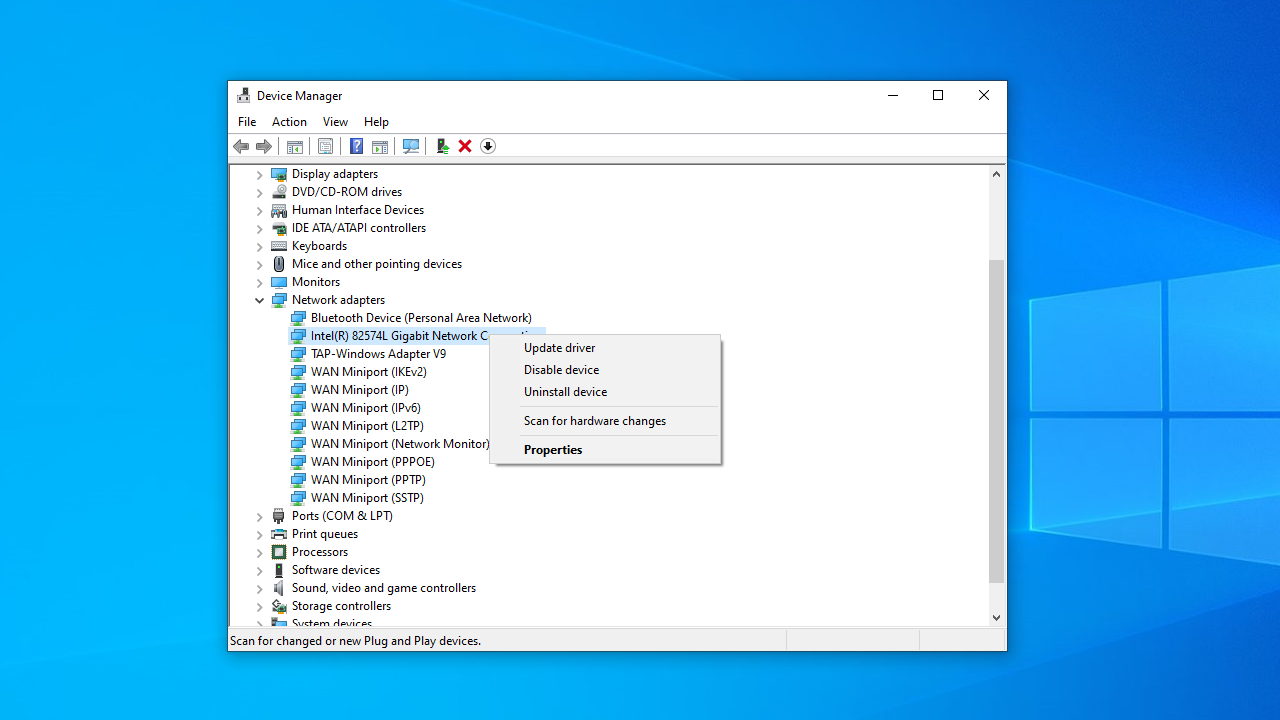Screen dimensions: 1280x720
Task: Click the Back arrow toolbar icon
Action: 241,146
